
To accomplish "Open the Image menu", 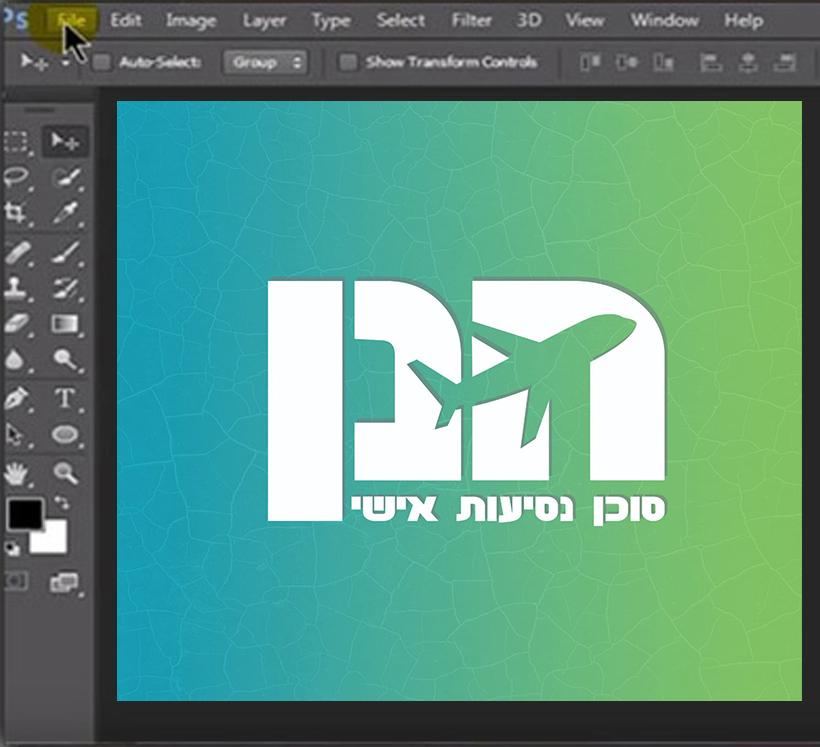I will pyautogui.click(x=191, y=21).
